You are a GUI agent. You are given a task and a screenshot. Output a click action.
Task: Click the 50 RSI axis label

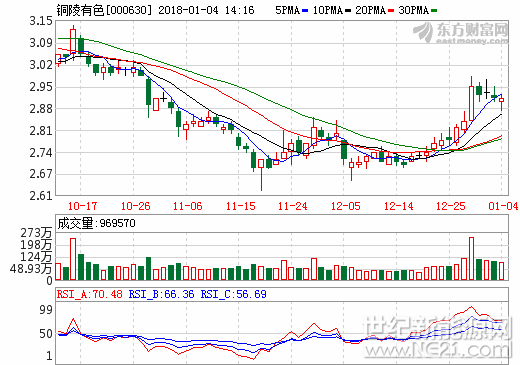(46, 334)
